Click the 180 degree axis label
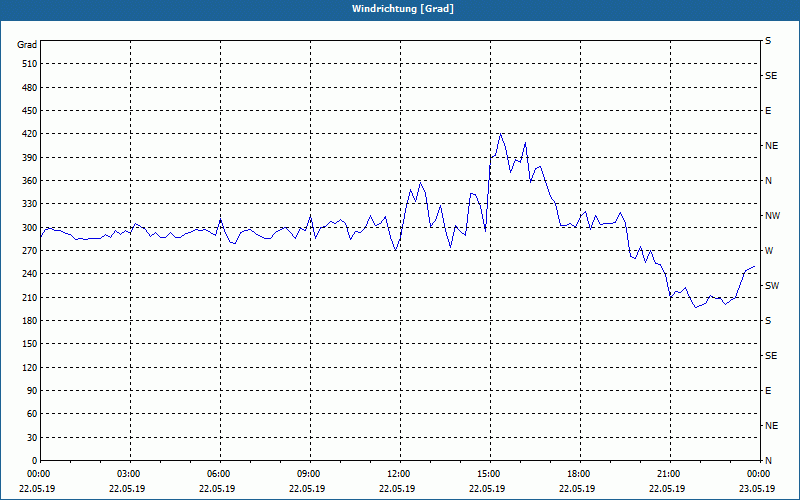Image resolution: width=800 pixels, height=500 pixels. click(30, 321)
